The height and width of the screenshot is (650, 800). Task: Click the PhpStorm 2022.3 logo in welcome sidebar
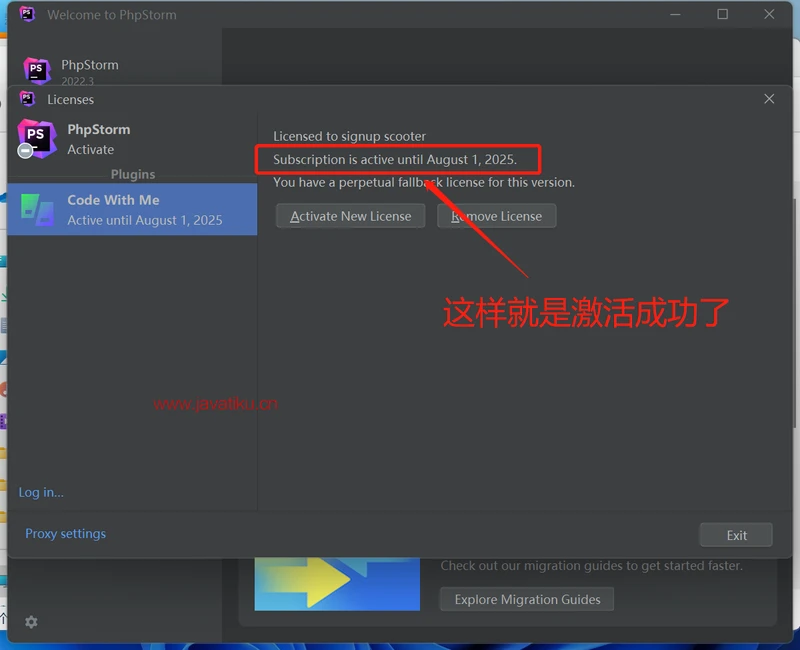pyautogui.click(x=37, y=71)
